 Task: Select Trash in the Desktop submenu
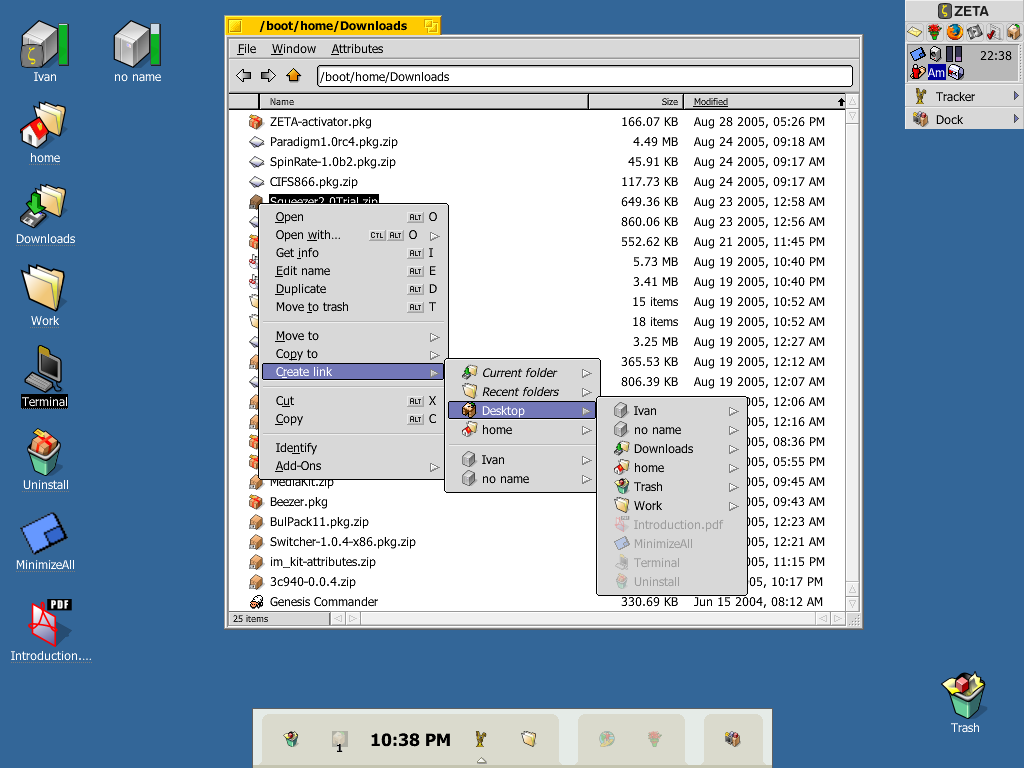671,487
